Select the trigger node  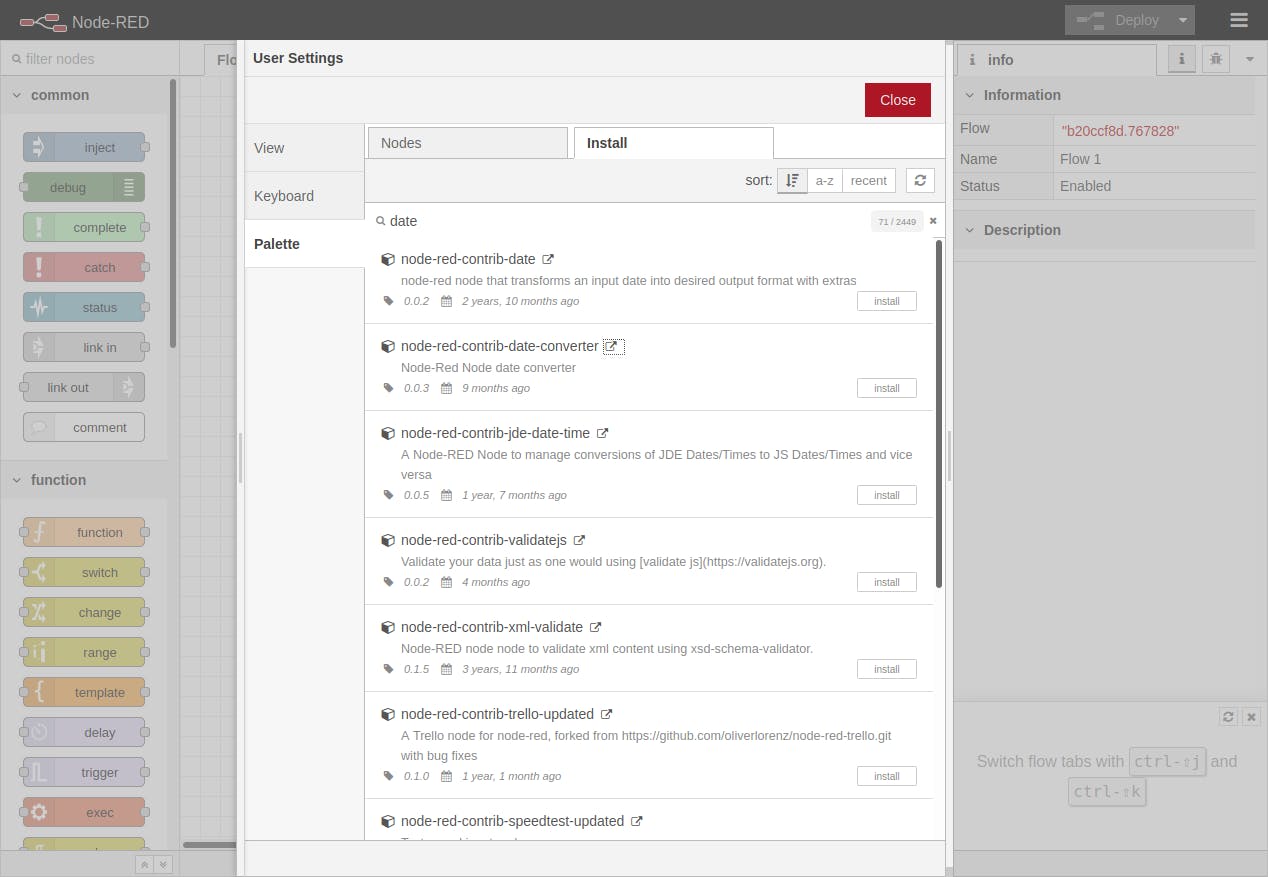click(84, 772)
